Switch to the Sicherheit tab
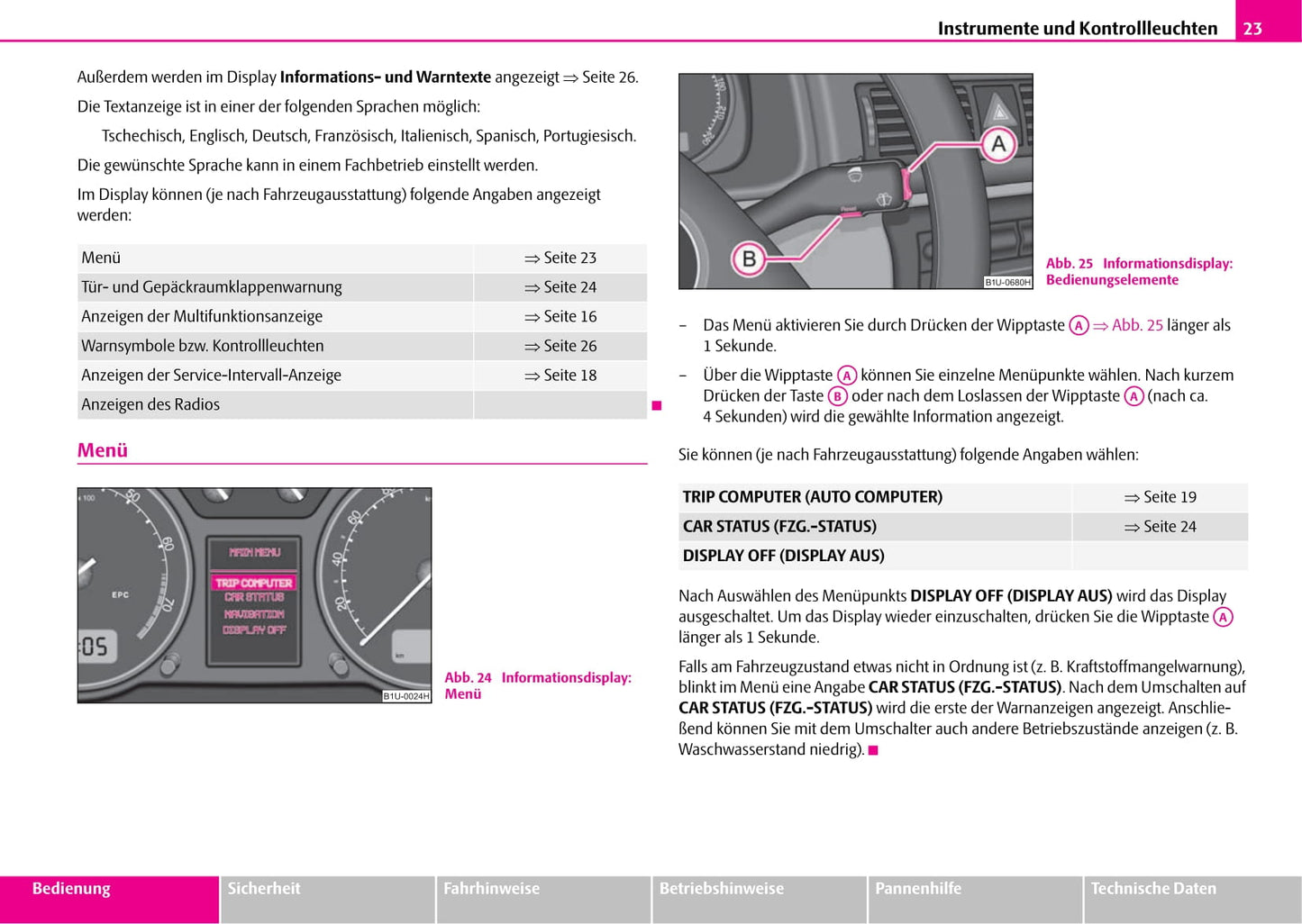 [x=264, y=889]
